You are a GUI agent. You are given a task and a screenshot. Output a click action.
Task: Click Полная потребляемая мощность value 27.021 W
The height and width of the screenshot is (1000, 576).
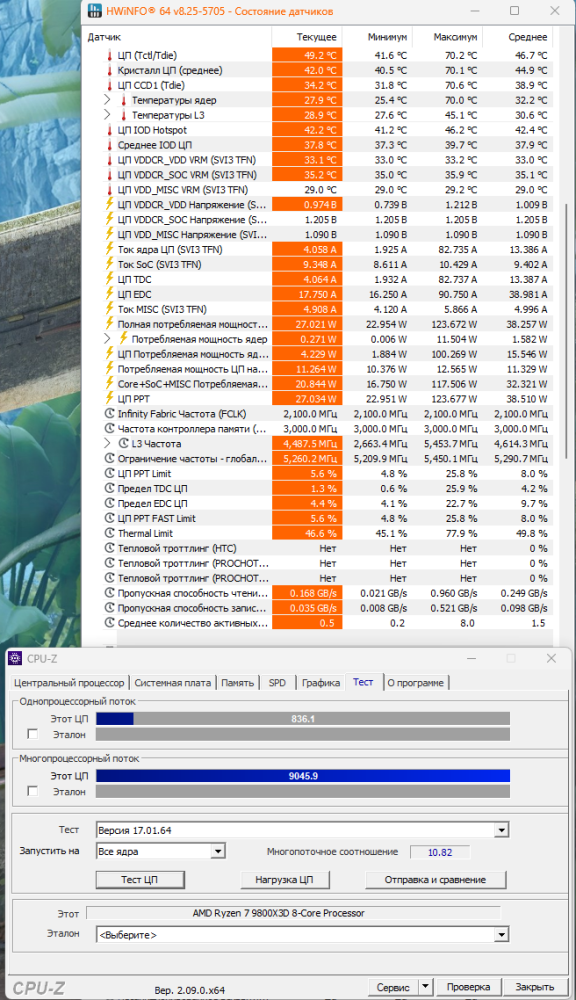(307, 324)
